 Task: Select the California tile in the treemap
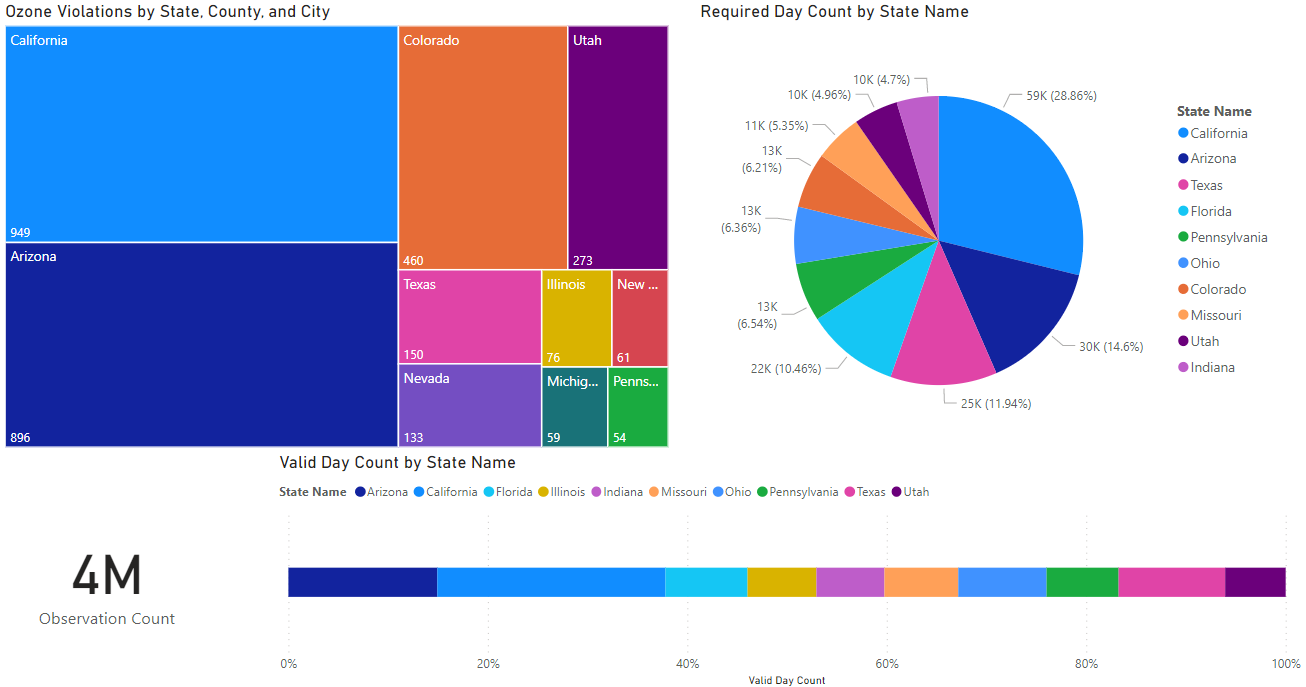(201, 134)
